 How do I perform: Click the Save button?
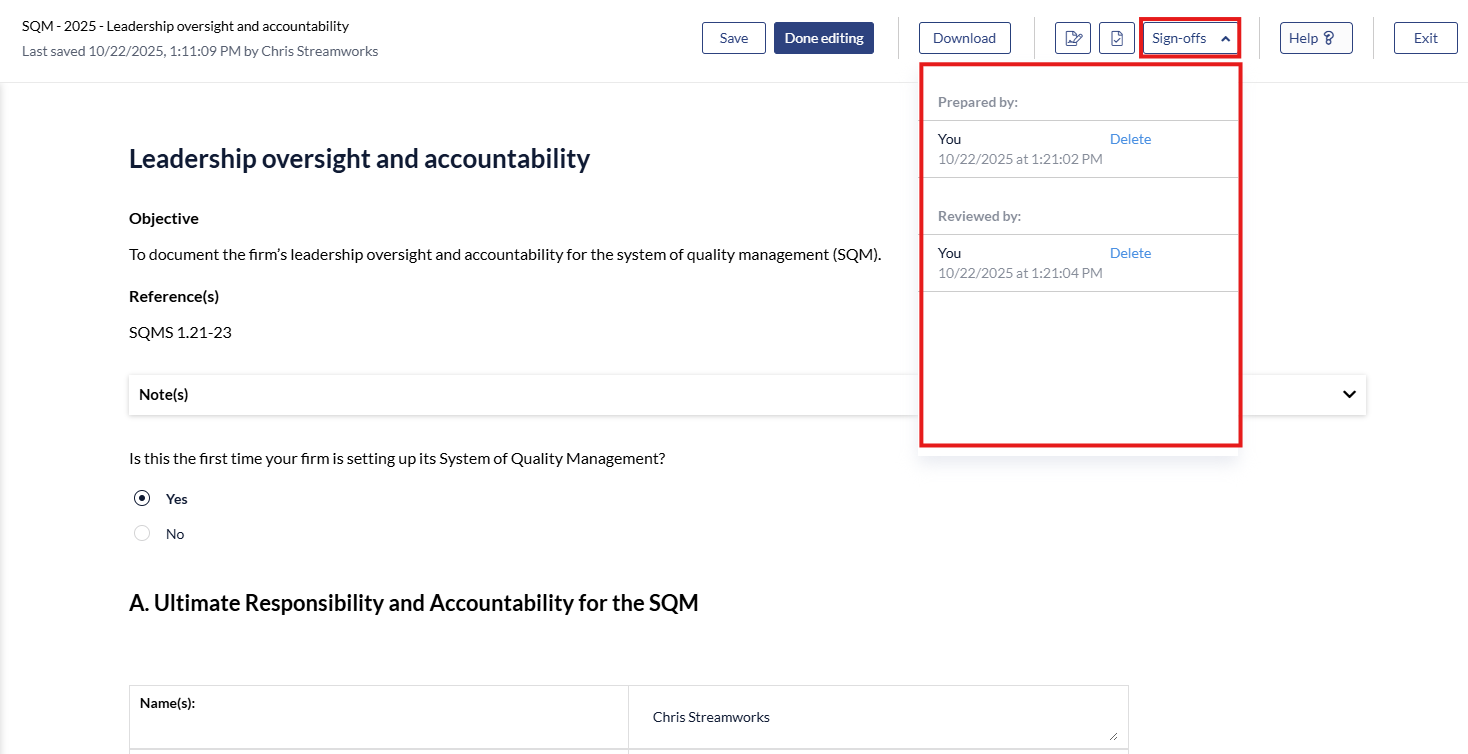click(x=733, y=38)
